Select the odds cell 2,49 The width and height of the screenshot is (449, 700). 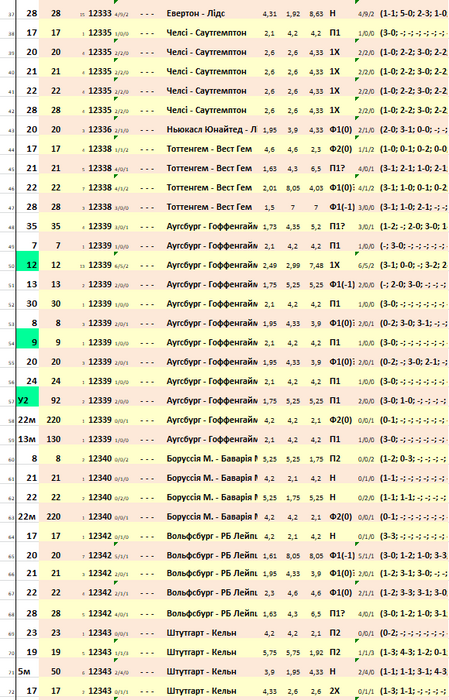click(270, 265)
